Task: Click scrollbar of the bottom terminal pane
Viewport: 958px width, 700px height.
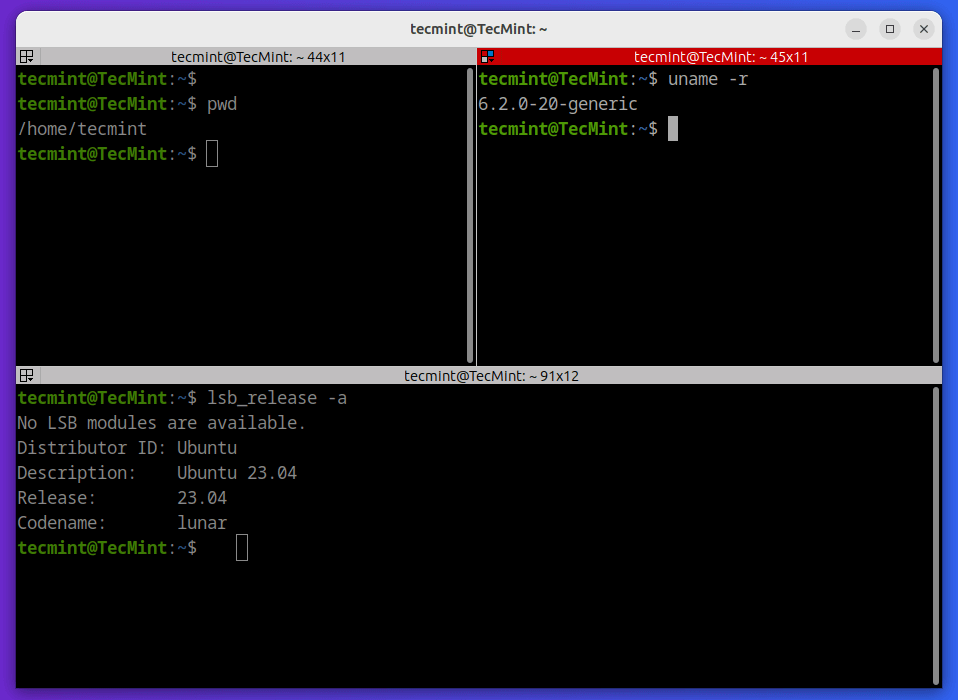Action: (936, 536)
